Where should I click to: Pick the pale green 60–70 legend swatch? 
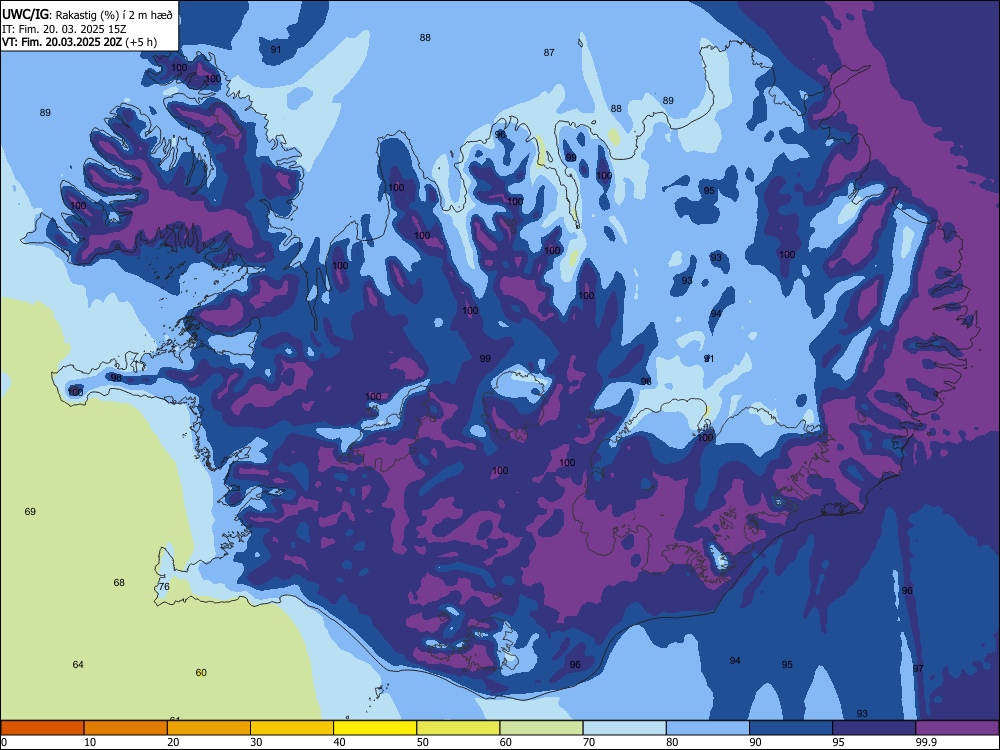tap(541, 728)
